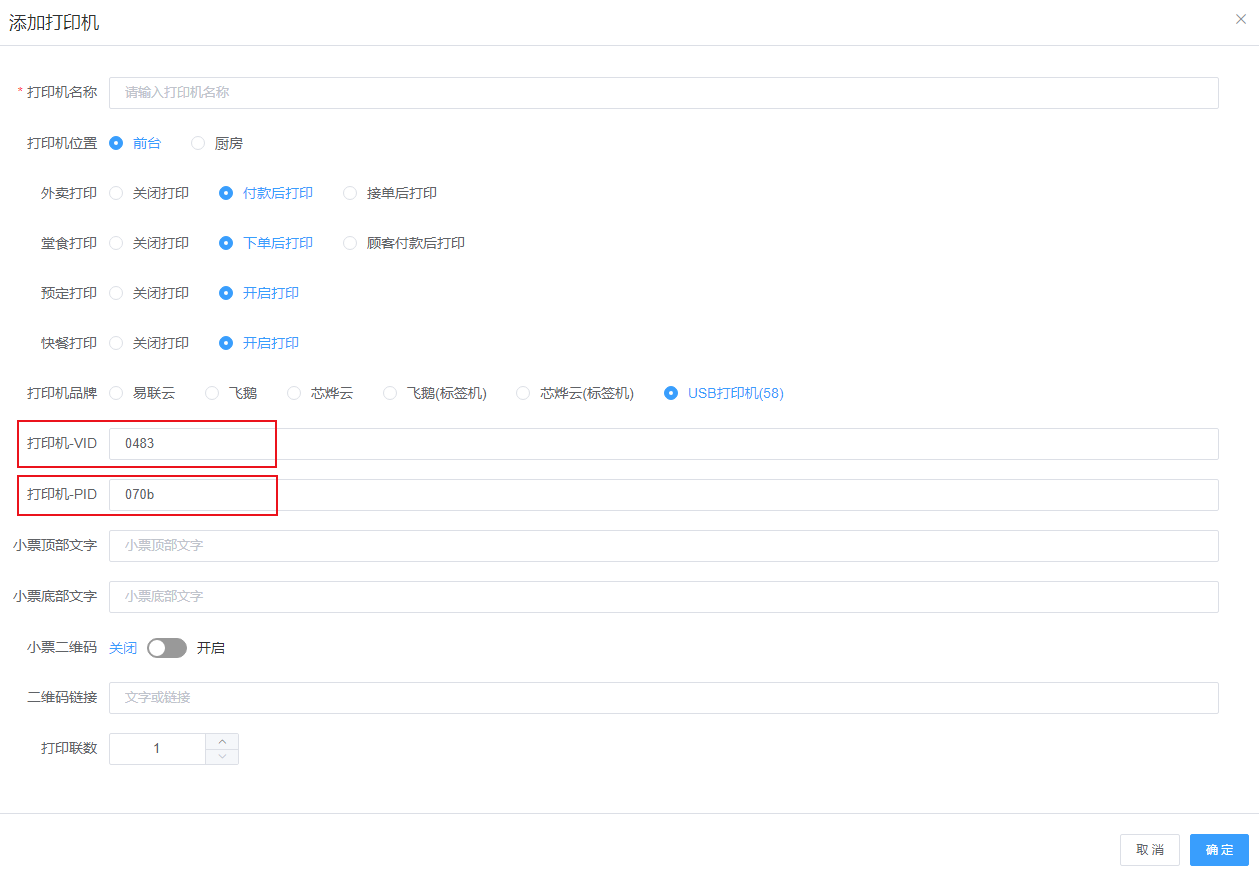1259x879 pixels.
Task: Choose 关闭打印 for 预定打印
Action: [x=149, y=293]
